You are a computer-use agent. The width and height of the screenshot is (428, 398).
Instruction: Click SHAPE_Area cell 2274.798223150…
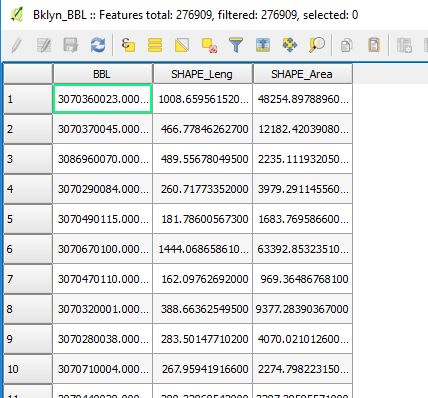coord(303,369)
